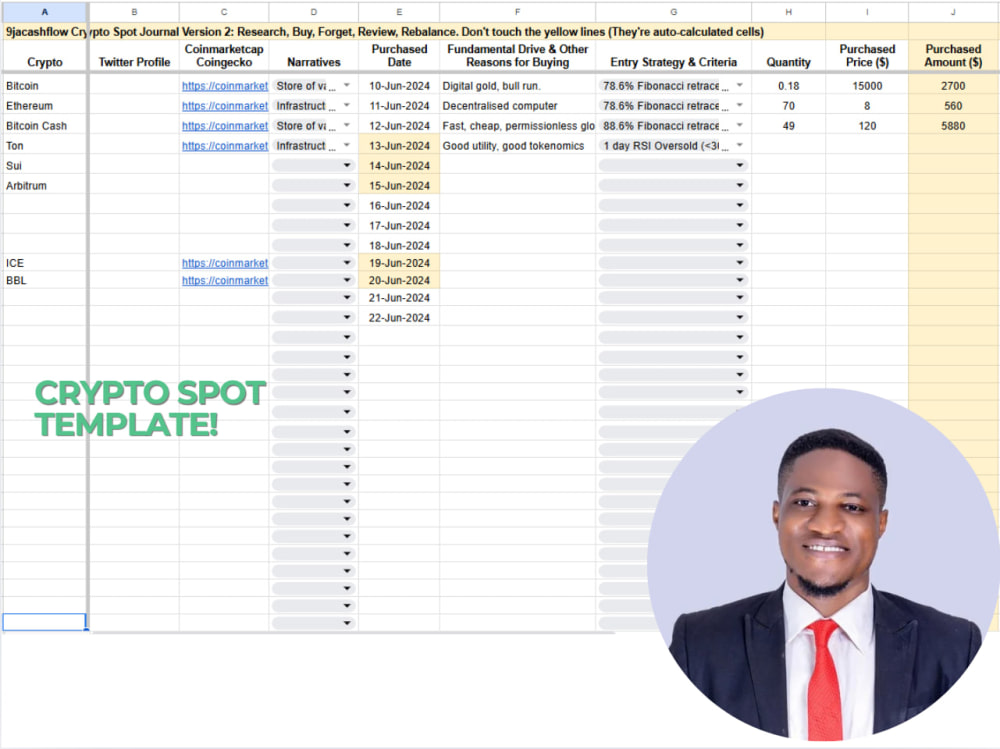The width and height of the screenshot is (1000, 749).
Task: Select column G header
Action: 673,11
